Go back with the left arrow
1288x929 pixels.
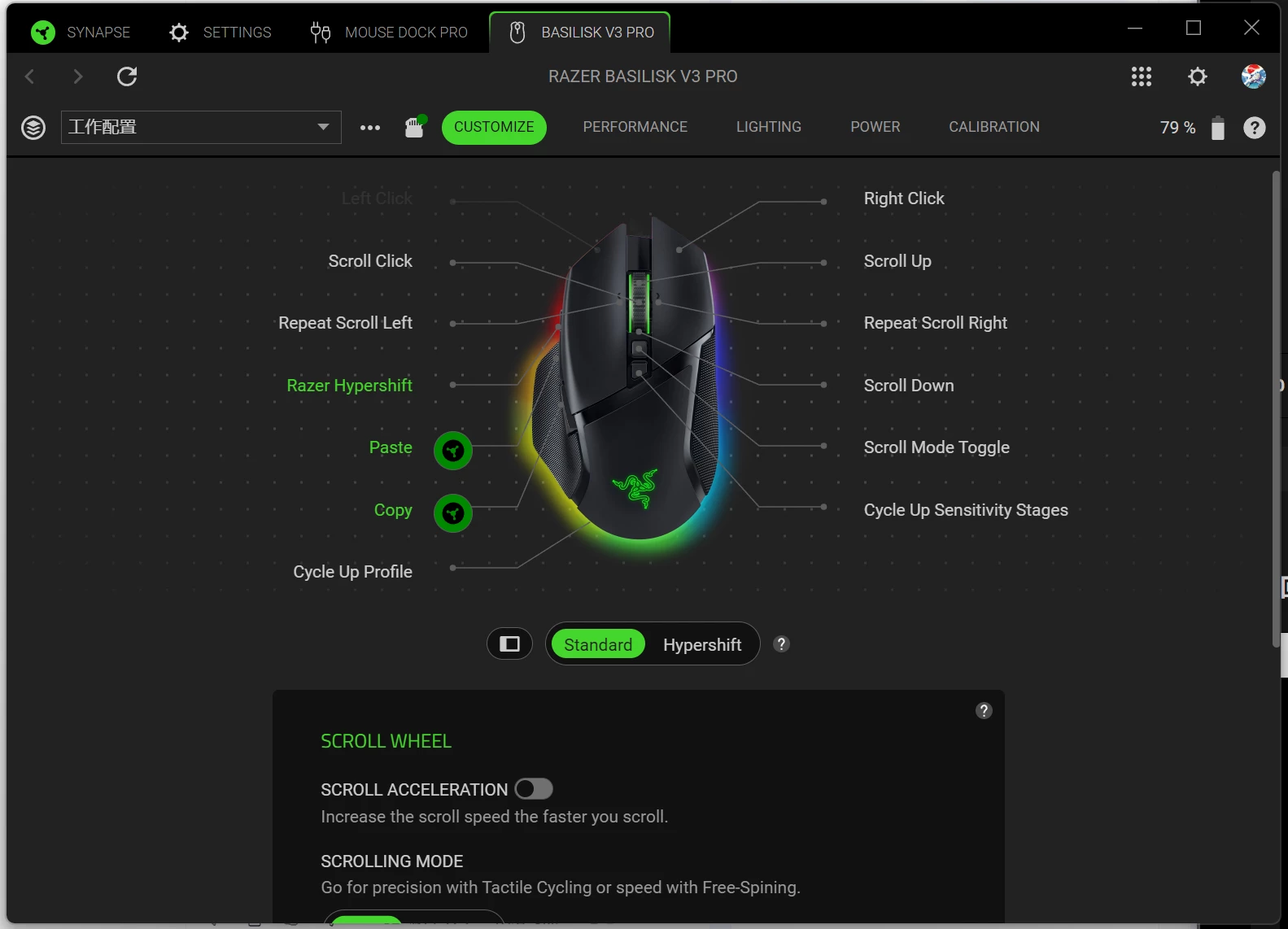tap(30, 76)
